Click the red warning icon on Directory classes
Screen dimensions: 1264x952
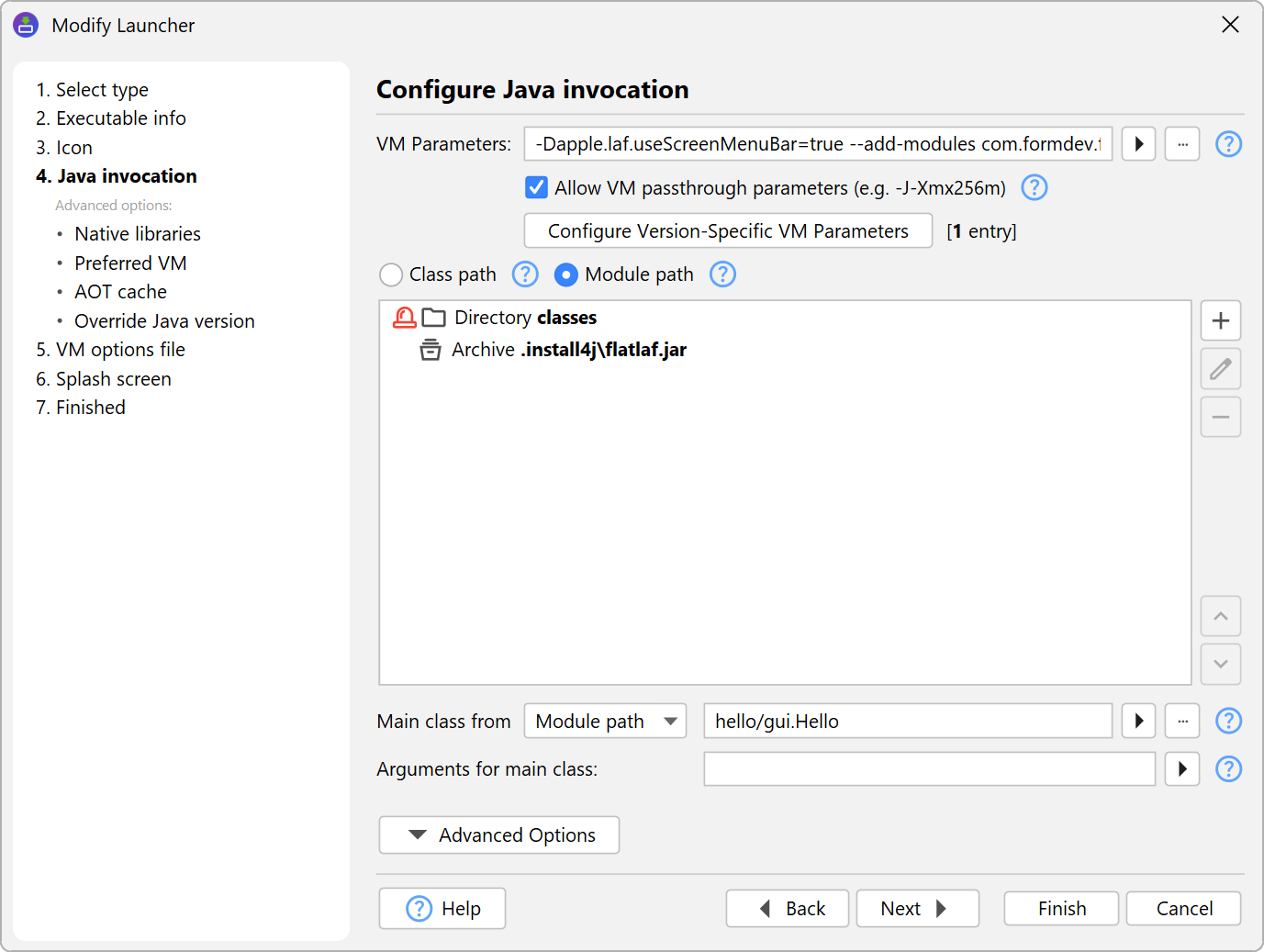405,318
